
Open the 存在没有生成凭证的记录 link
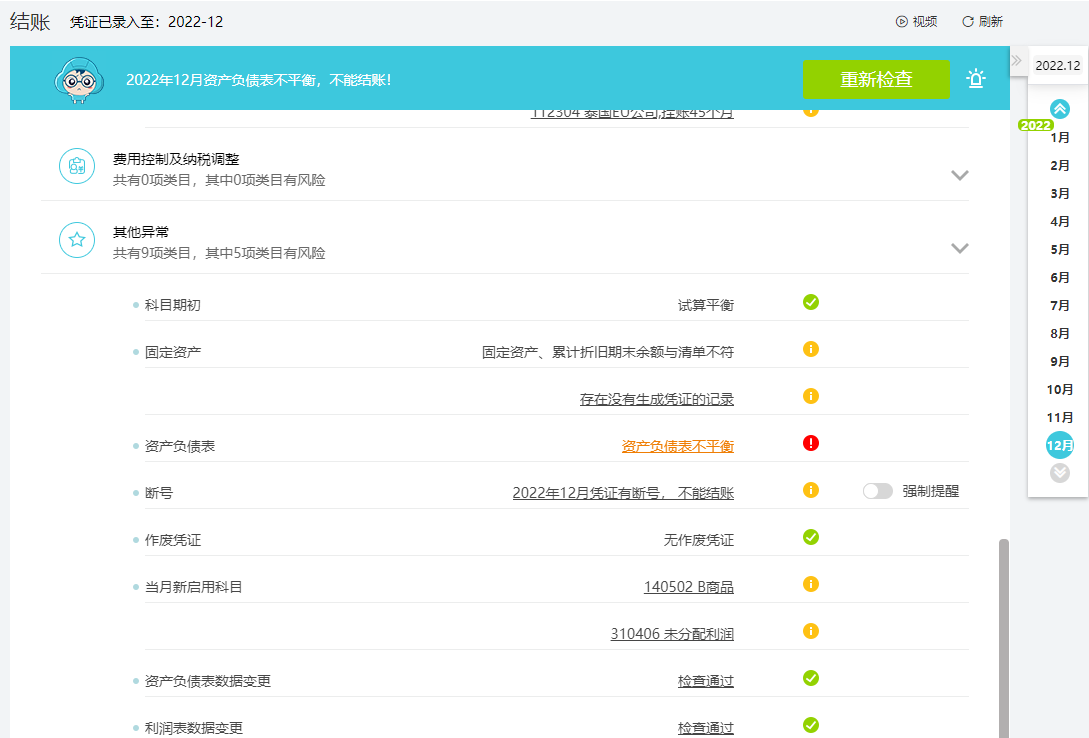point(656,399)
